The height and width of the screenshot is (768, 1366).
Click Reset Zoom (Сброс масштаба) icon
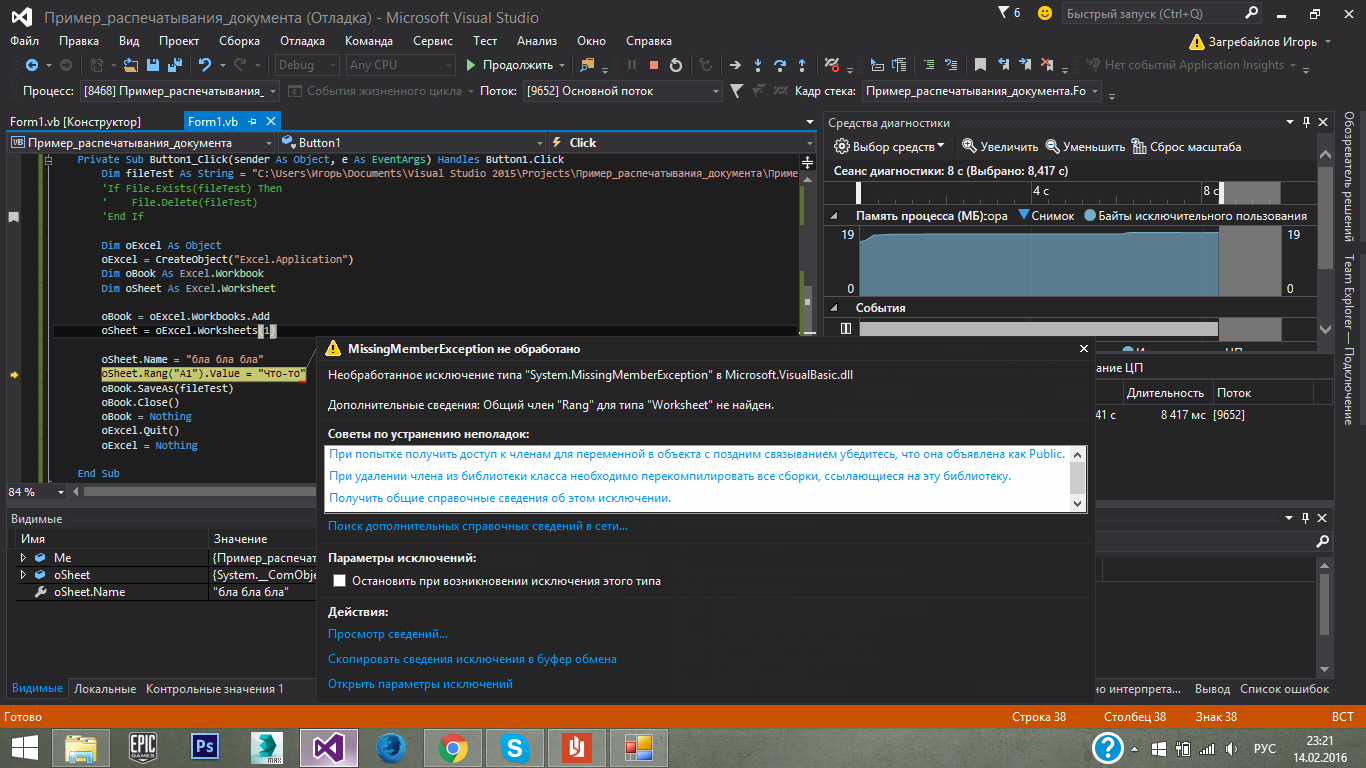(x=1139, y=146)
